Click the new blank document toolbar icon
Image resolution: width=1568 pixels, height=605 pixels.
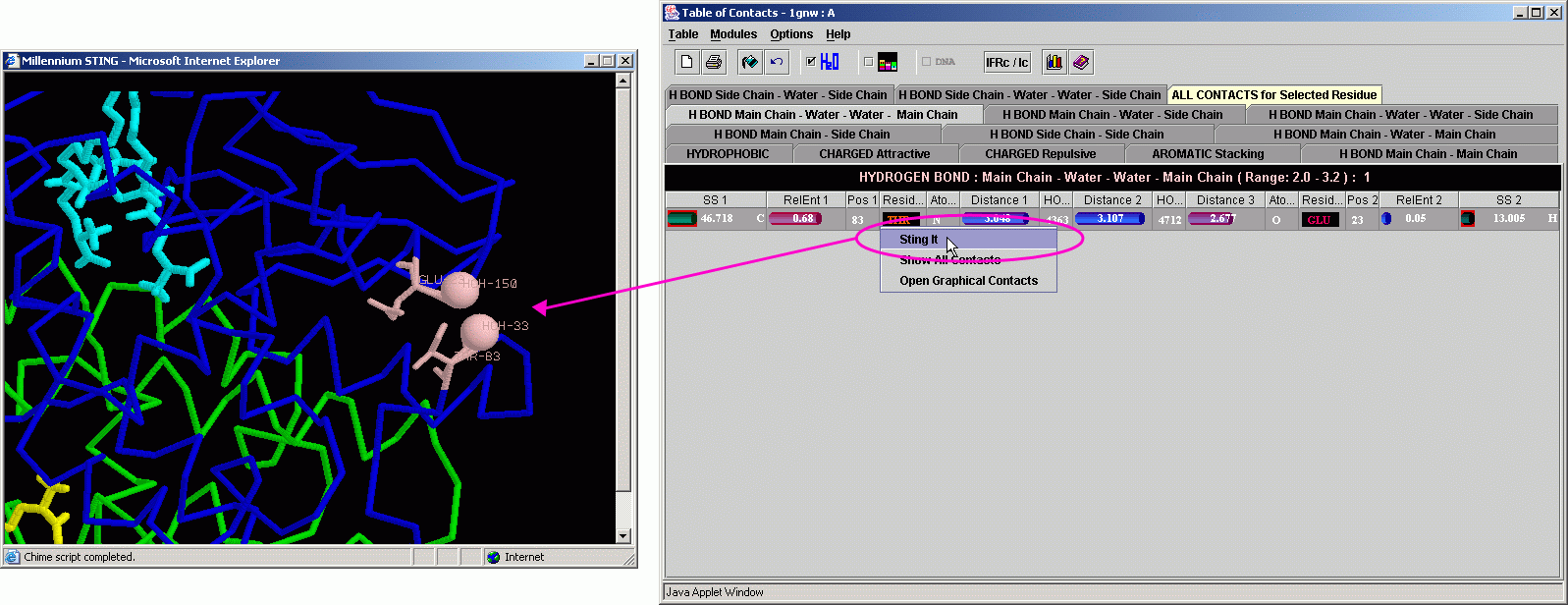[687, 62]
